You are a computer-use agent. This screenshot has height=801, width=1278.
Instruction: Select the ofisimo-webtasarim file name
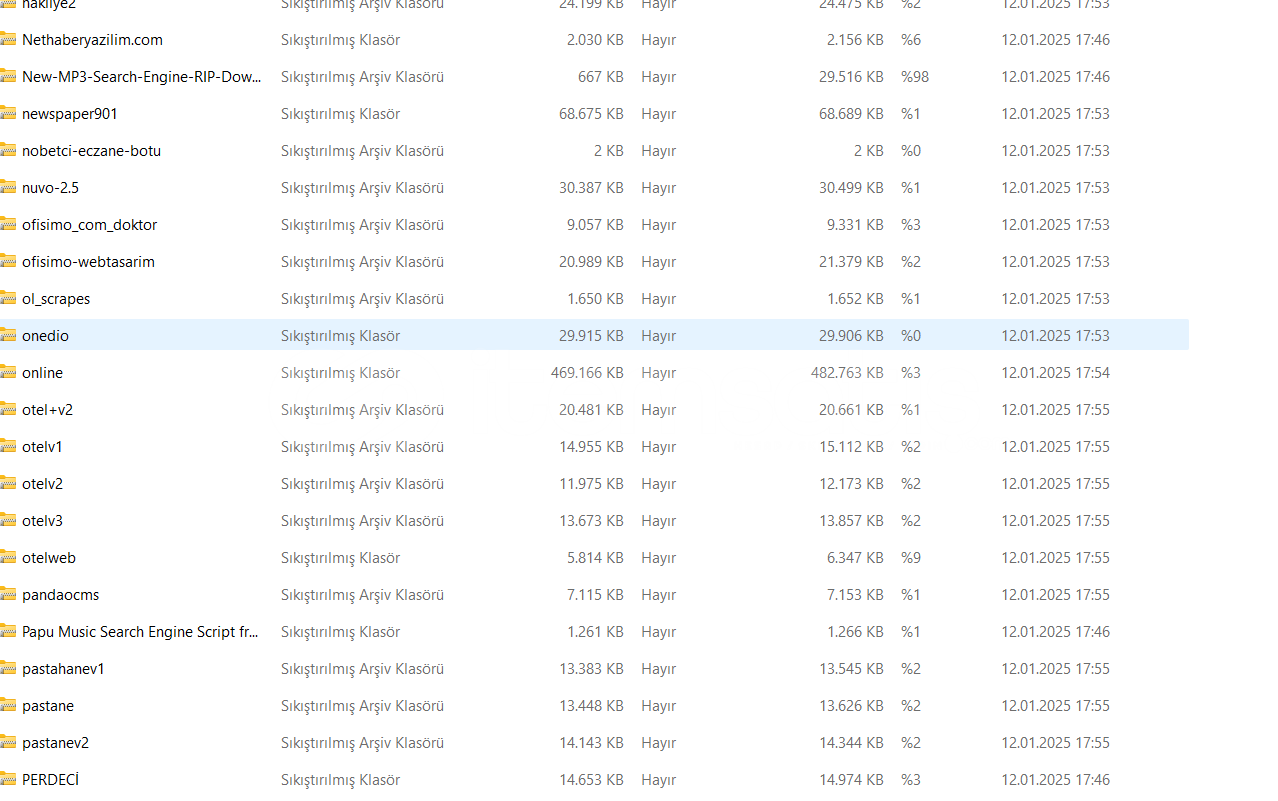point(88,262)
